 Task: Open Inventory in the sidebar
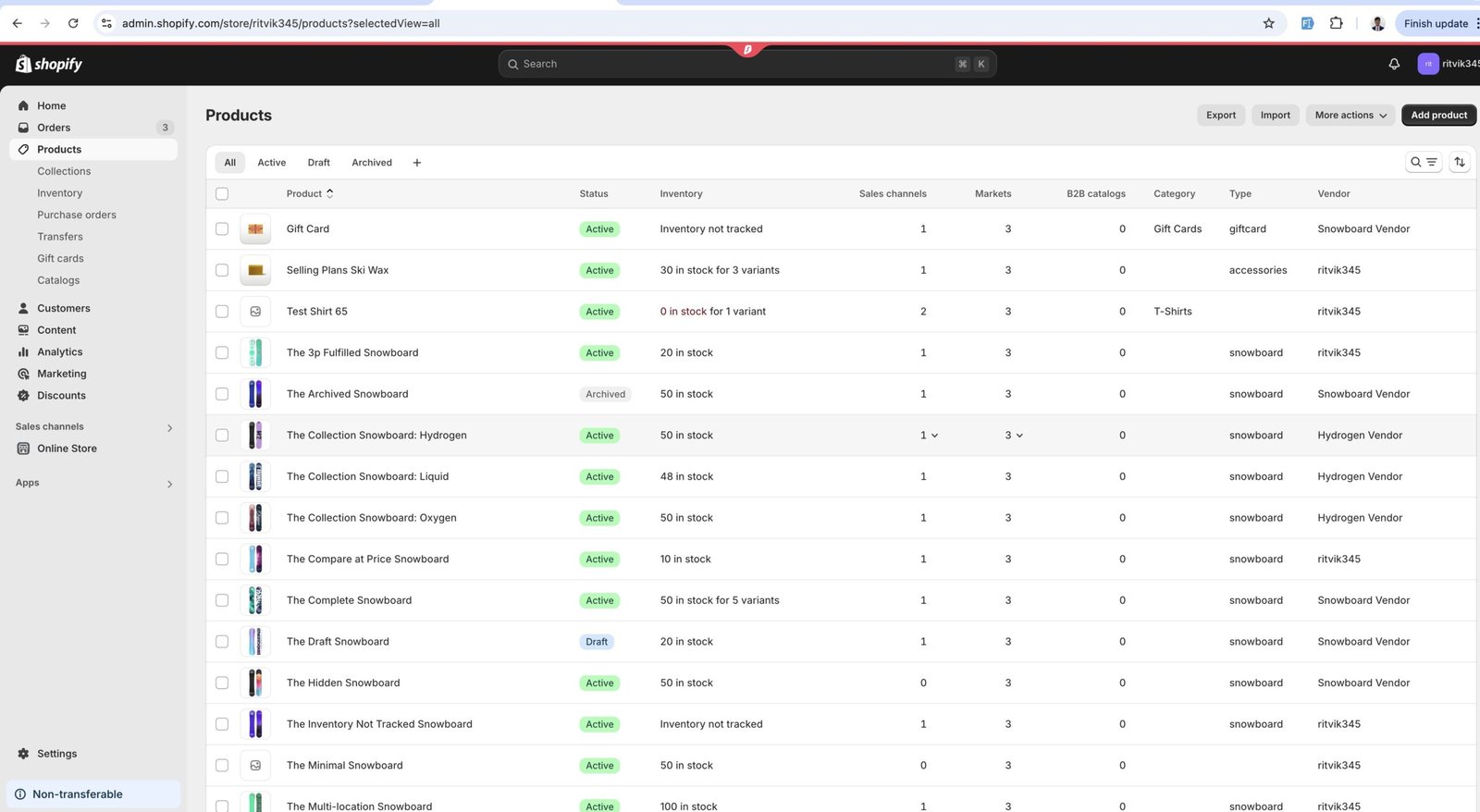pos(59,193)
